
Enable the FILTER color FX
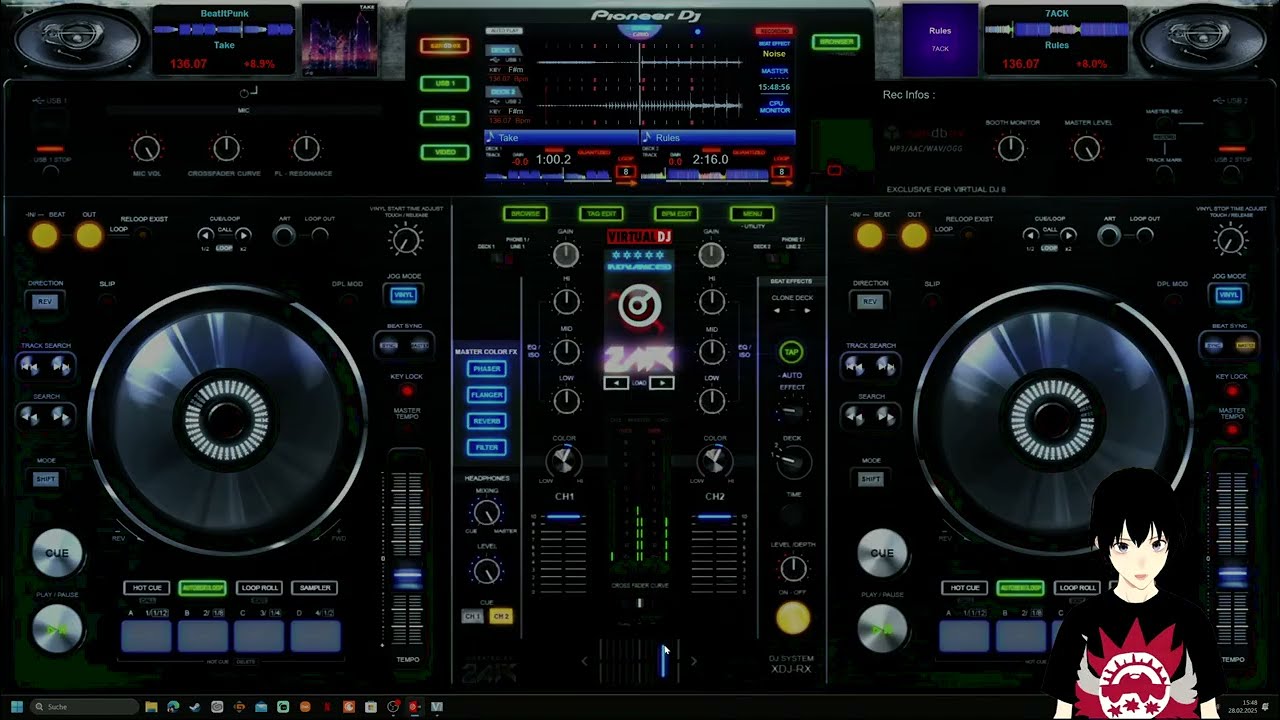click(487, 447)
